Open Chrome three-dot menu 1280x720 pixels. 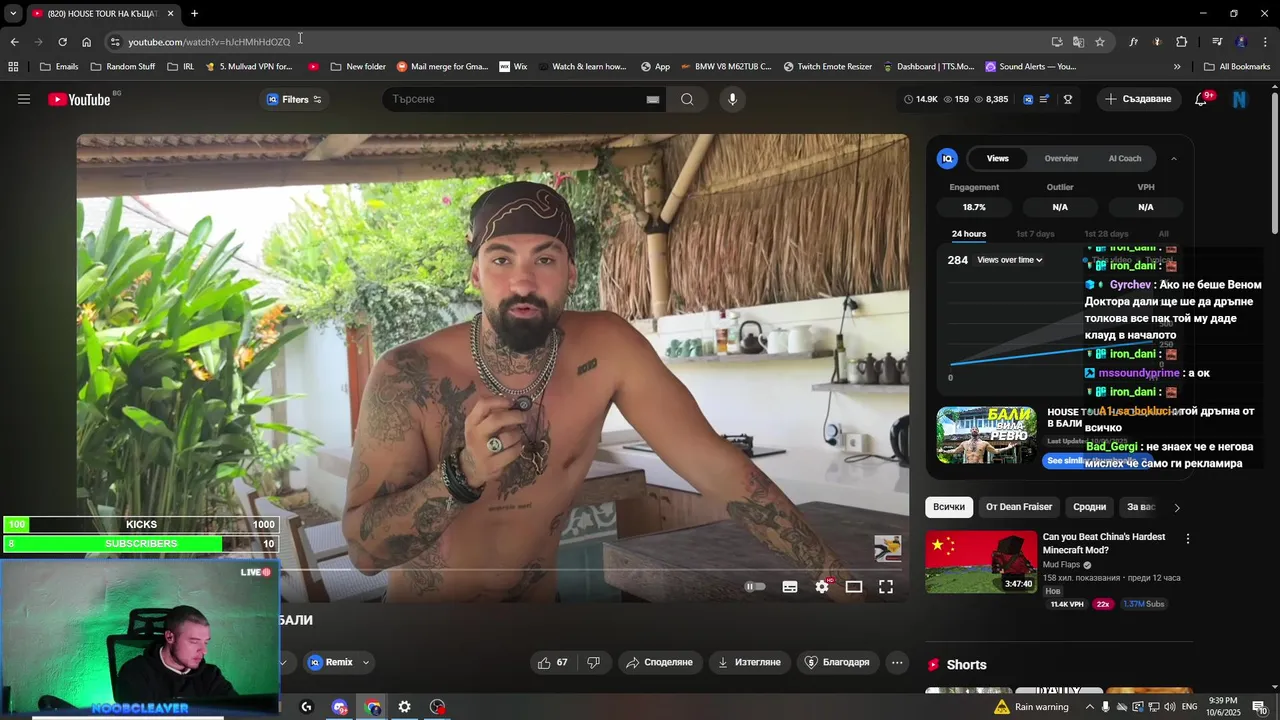pyautogui.click(x=1266, y=42)
